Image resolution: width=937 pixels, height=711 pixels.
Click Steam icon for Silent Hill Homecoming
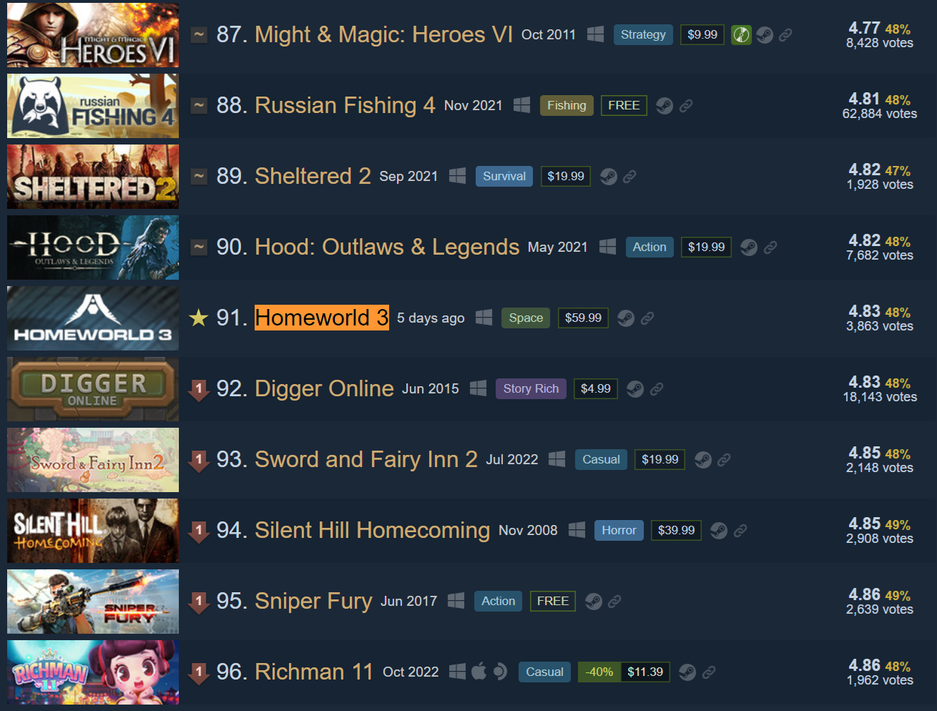pyautogui.click(x=719, y=531)
